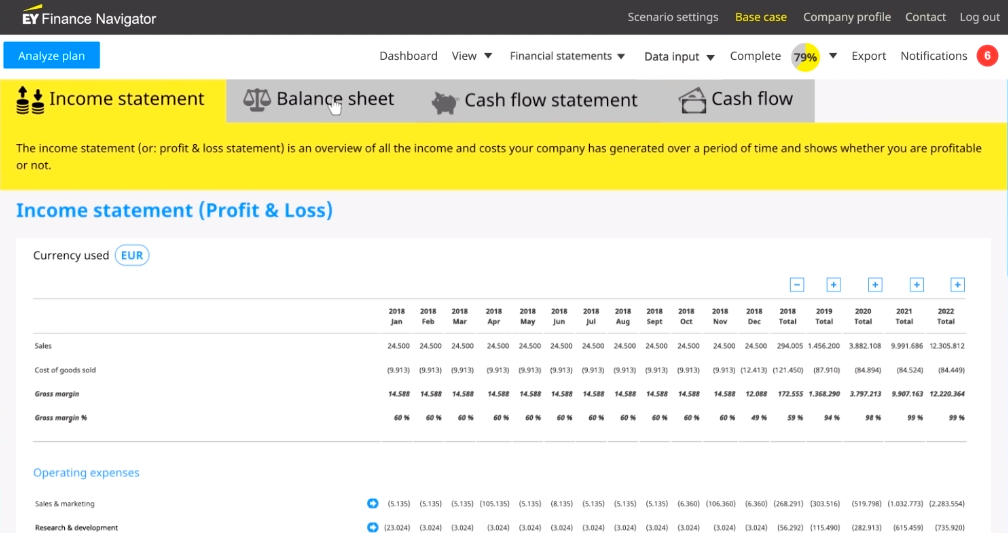
Task: Collapse the 2018 monthly columns with minus button
Action: pos(797,285)
